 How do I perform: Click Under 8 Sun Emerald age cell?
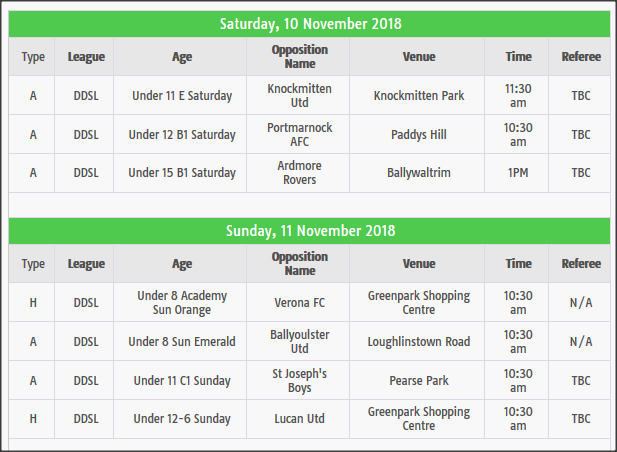[x=180, y=341]
